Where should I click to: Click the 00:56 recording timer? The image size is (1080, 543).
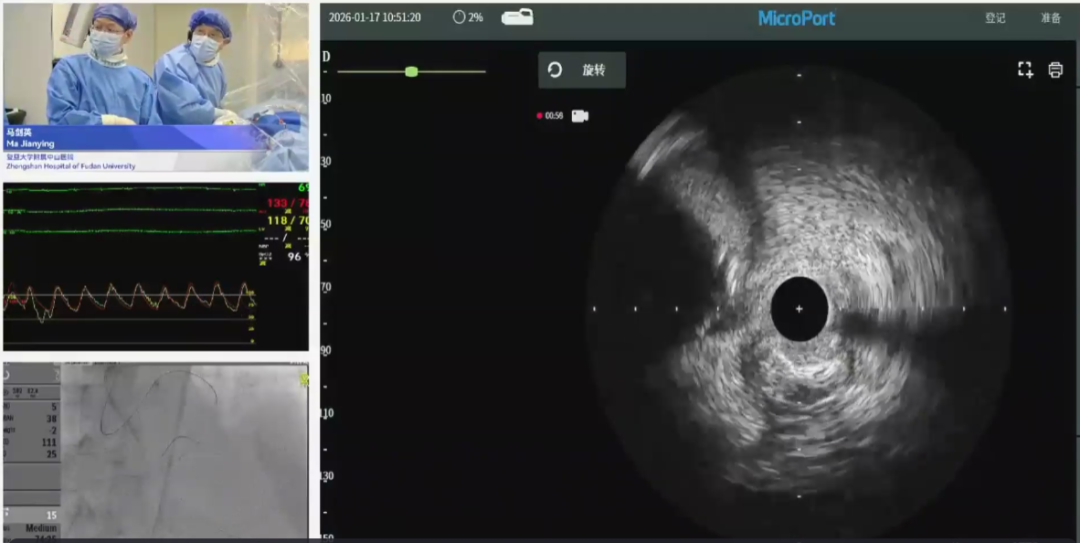coord(554,116)
